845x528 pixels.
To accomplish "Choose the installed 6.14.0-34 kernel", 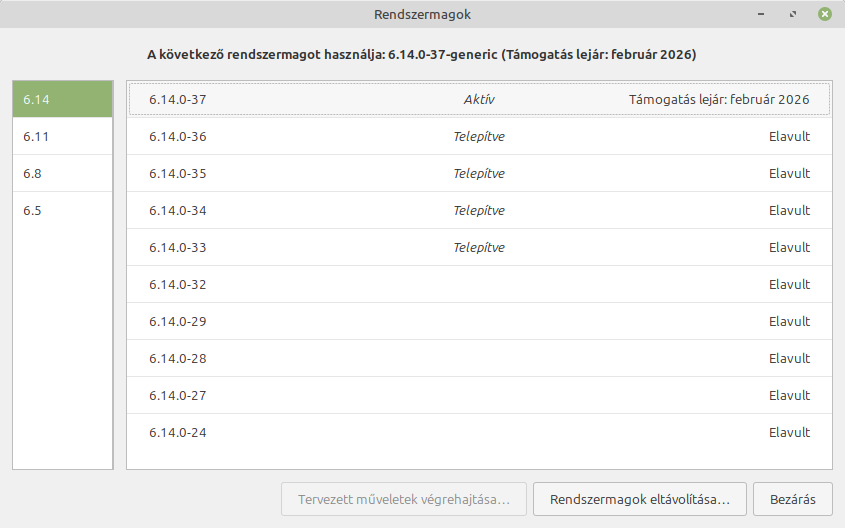I will 479,210.
